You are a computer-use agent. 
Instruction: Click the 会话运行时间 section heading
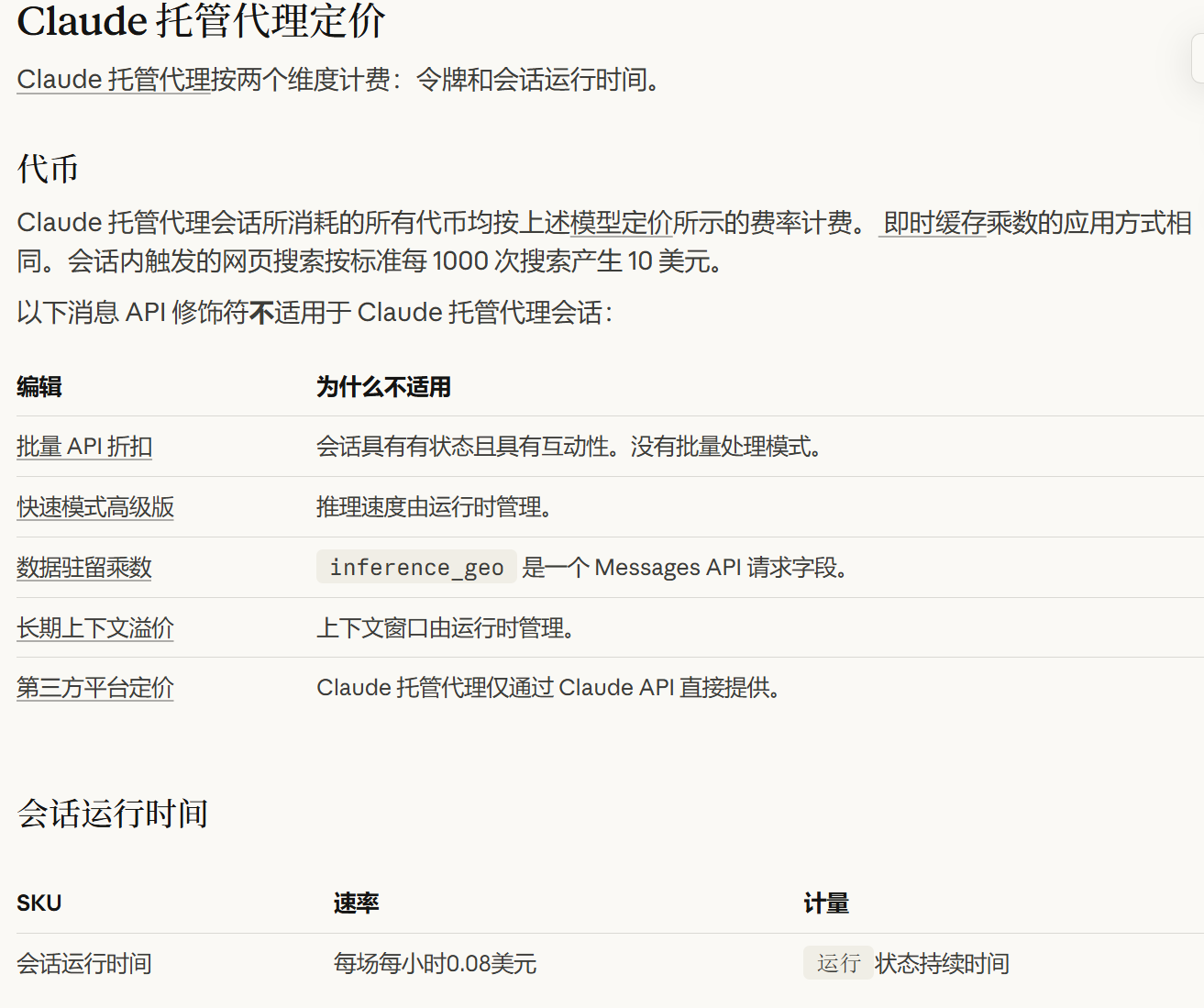[x=113, y=813]
